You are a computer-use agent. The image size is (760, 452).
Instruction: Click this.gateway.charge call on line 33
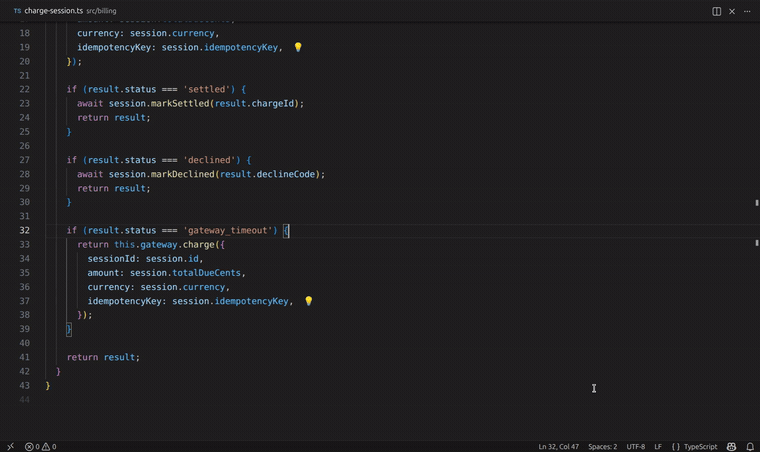tap(164, 244)
